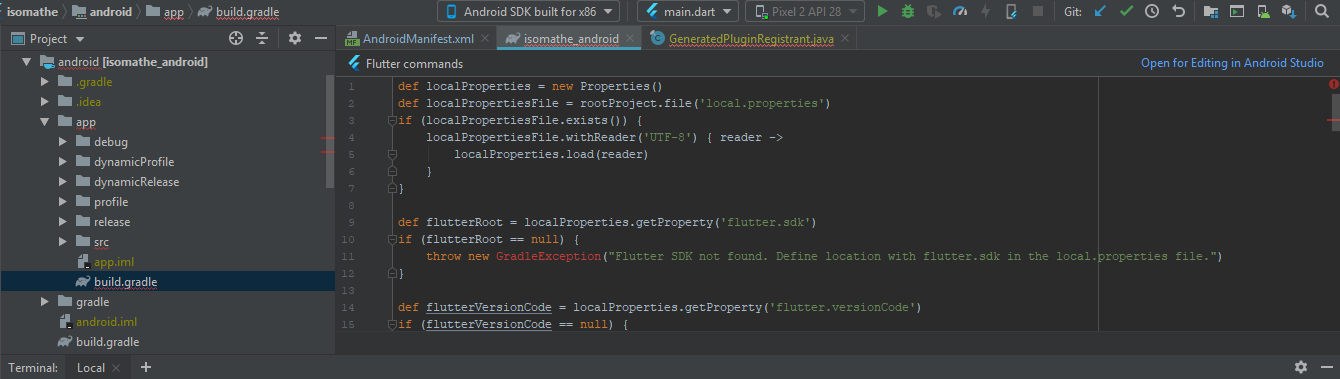Click line number 9 in the gutter
This screenshot has width=1340, height=379.
pyautogui.click(x=351, y=222)
